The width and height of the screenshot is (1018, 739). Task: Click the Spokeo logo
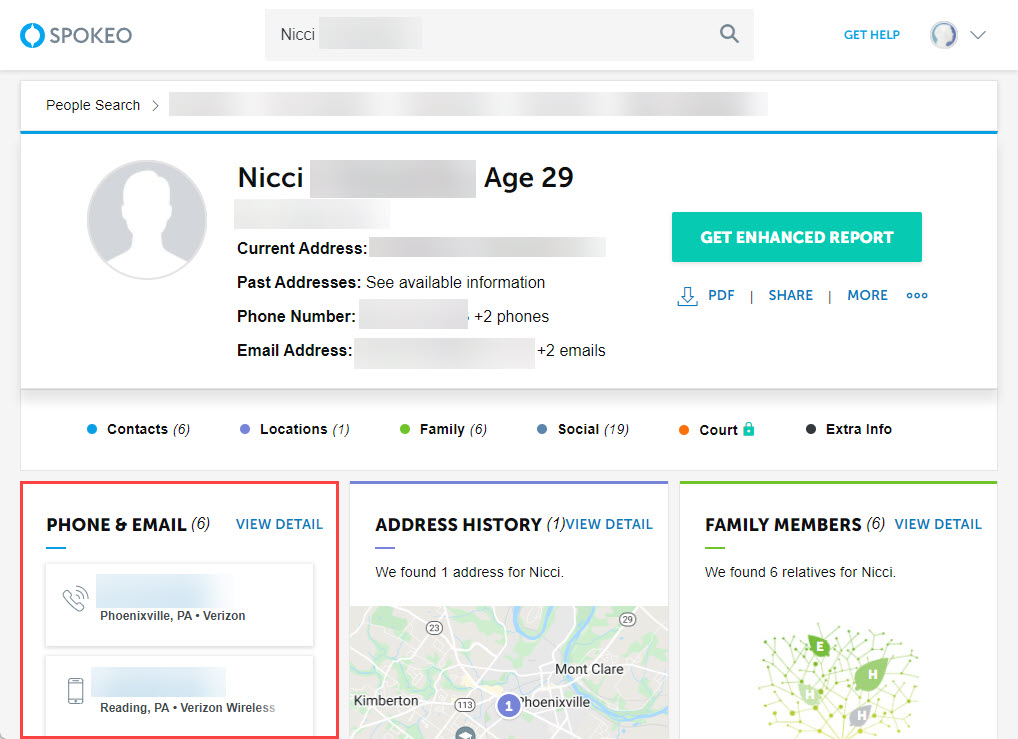(x=76, y=35)
